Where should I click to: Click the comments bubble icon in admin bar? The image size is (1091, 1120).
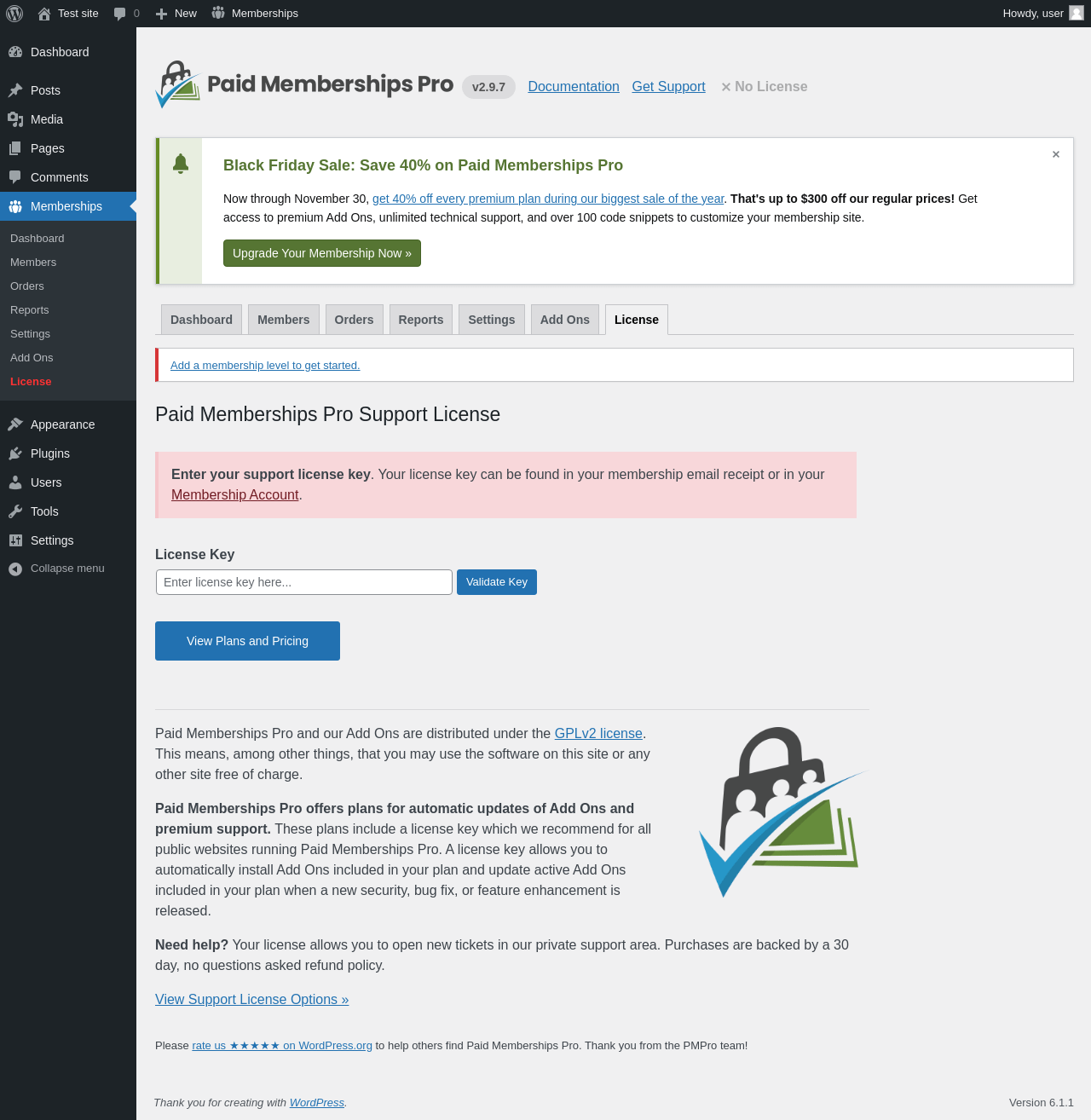point(120,14)
